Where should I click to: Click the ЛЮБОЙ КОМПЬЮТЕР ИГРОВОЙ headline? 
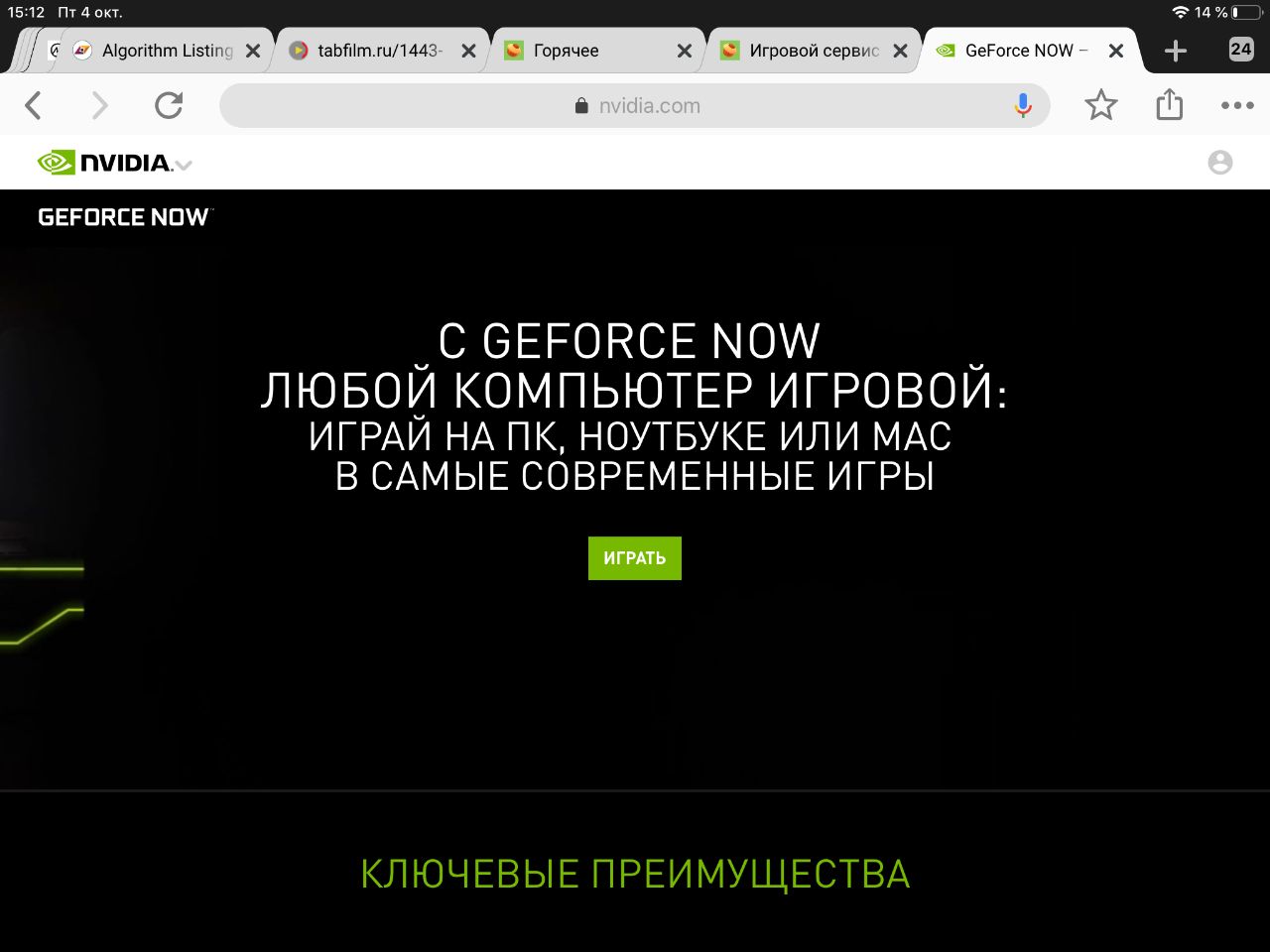[635, 390]
